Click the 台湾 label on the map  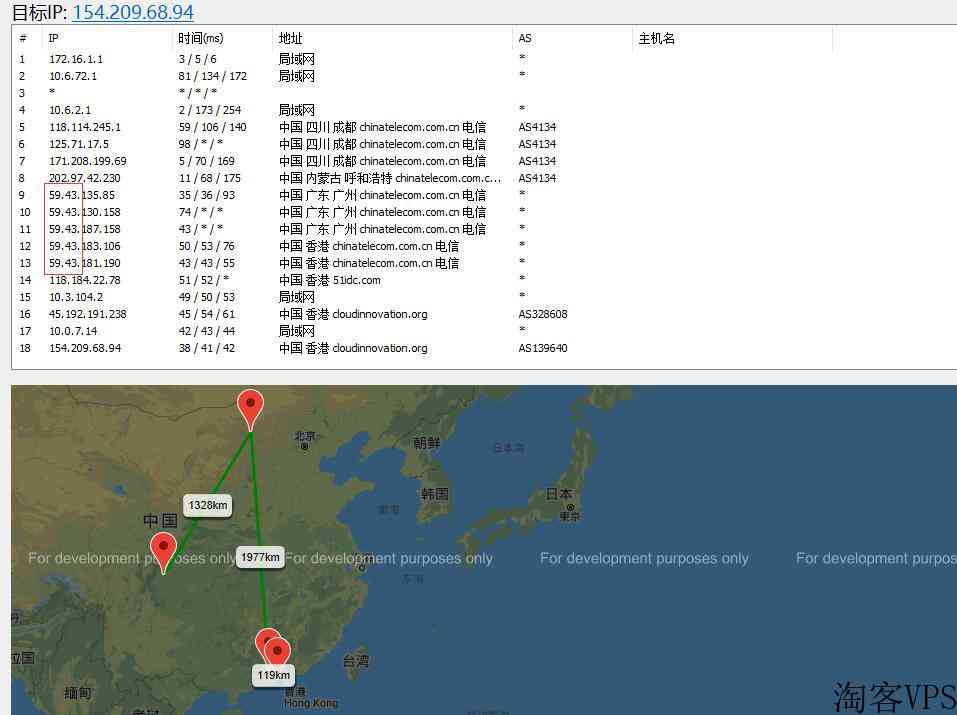pyautogui.click(x=355, y=661)
